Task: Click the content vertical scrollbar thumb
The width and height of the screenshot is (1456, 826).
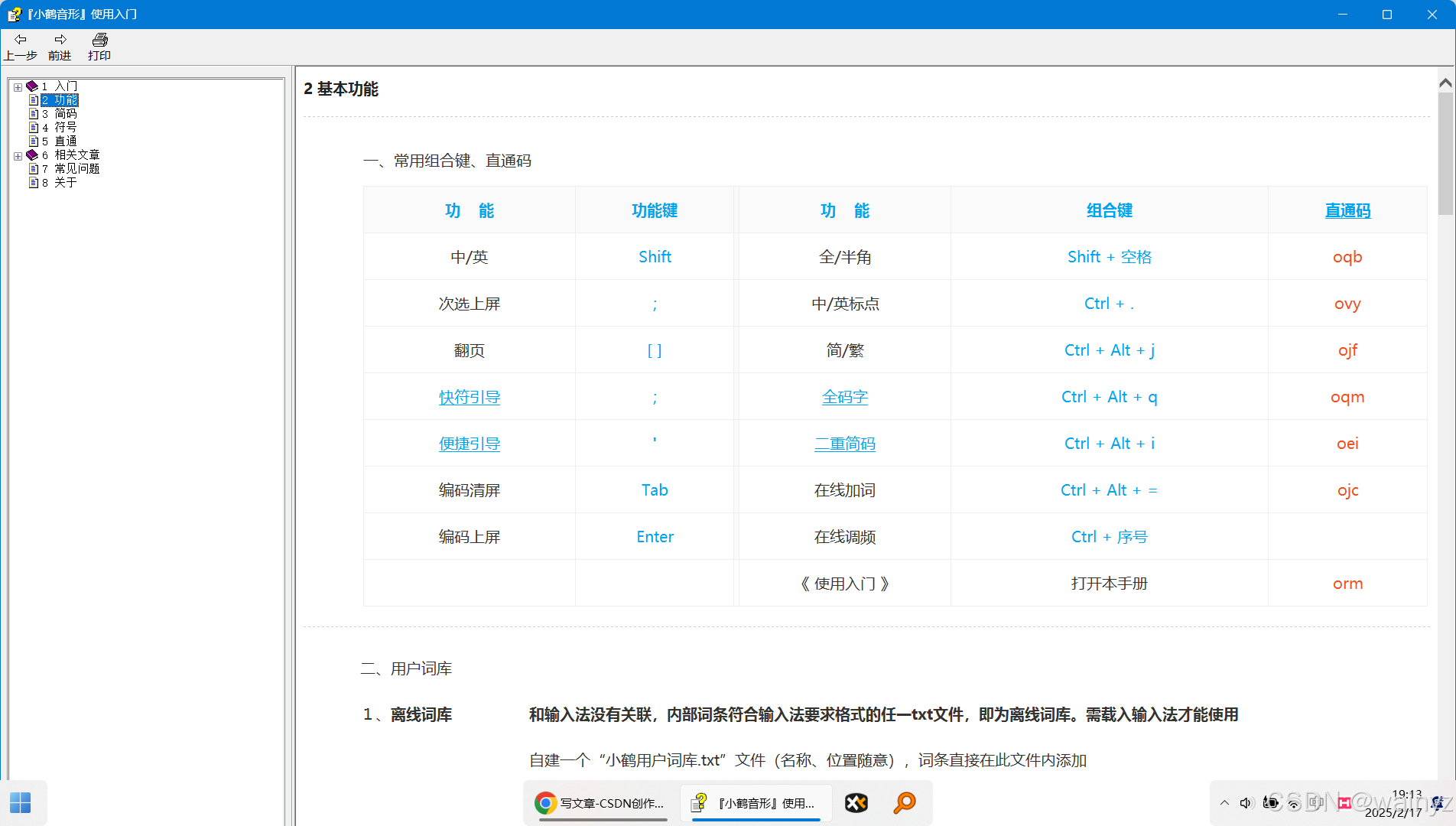Action: [x=1445, y=154]
